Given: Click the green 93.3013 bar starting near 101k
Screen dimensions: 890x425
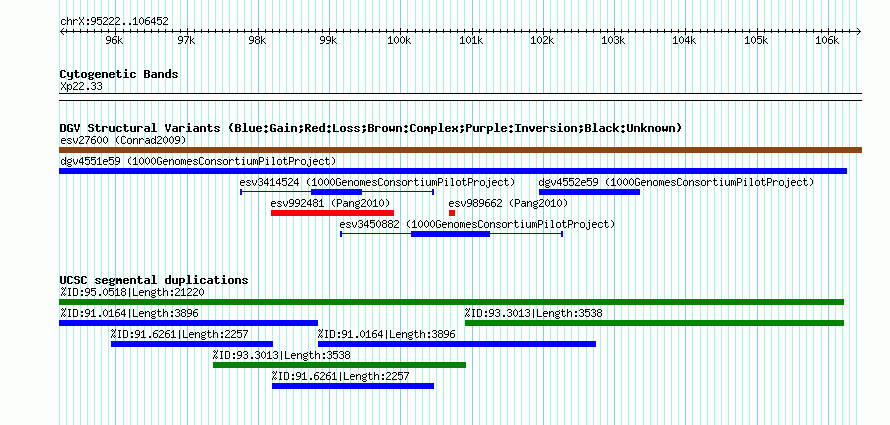Looking at the screenshot, I should 654,323.
